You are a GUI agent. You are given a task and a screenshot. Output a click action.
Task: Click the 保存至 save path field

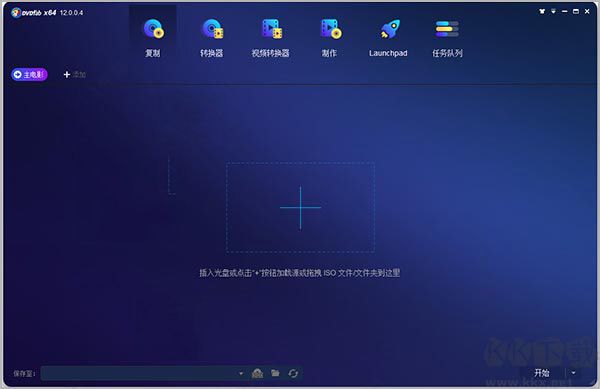[x=139, y=373]
